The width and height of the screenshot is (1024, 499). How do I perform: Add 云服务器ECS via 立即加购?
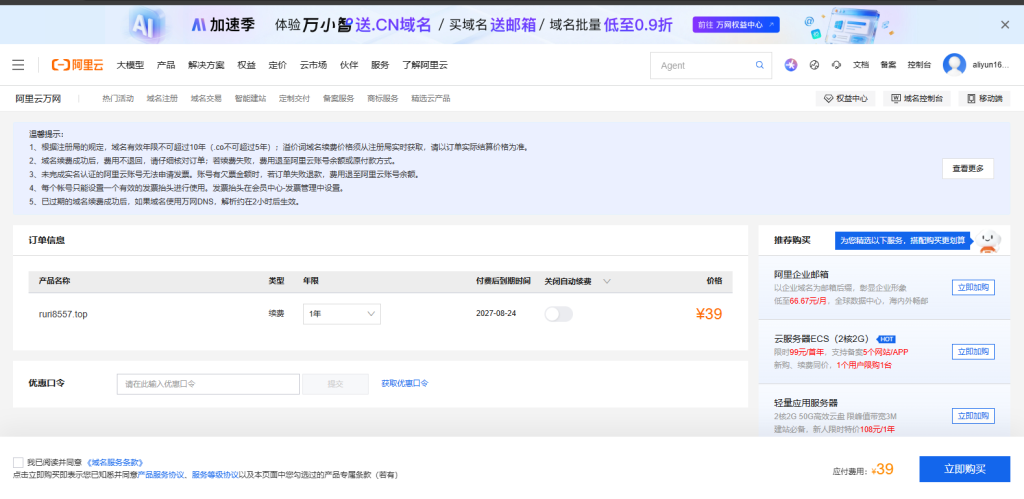(x=973, y=351)
